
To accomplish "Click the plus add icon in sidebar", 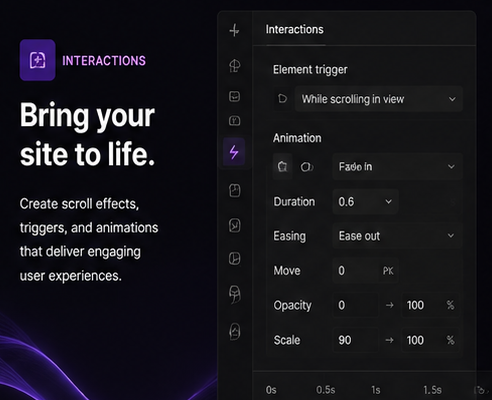I will [x=234, y=30].
